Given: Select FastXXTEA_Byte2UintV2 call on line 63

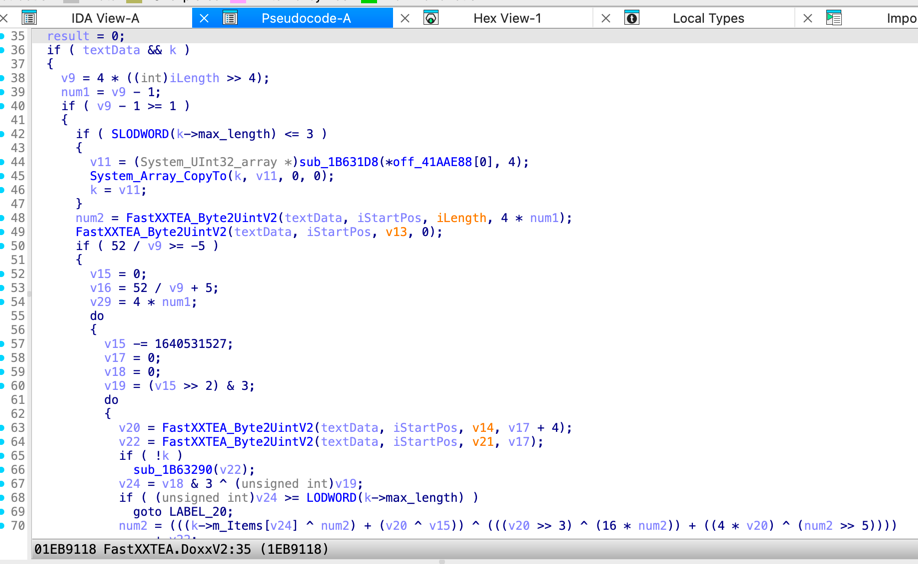Looking at the screenshot, I should (238, 428).
